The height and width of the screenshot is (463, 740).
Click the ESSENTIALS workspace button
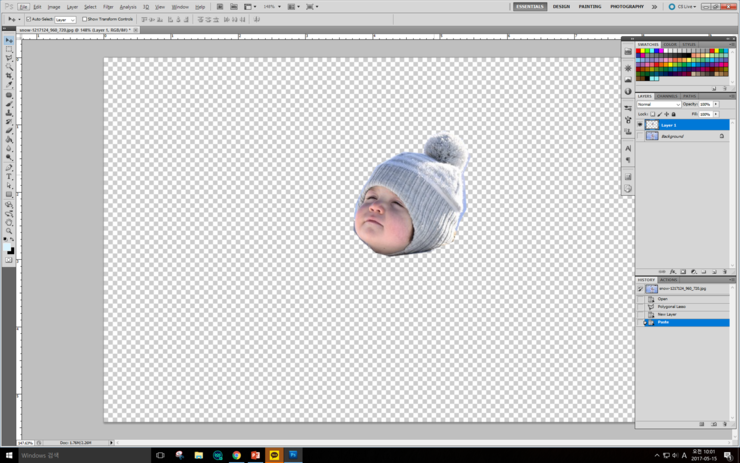click(530, 7)
